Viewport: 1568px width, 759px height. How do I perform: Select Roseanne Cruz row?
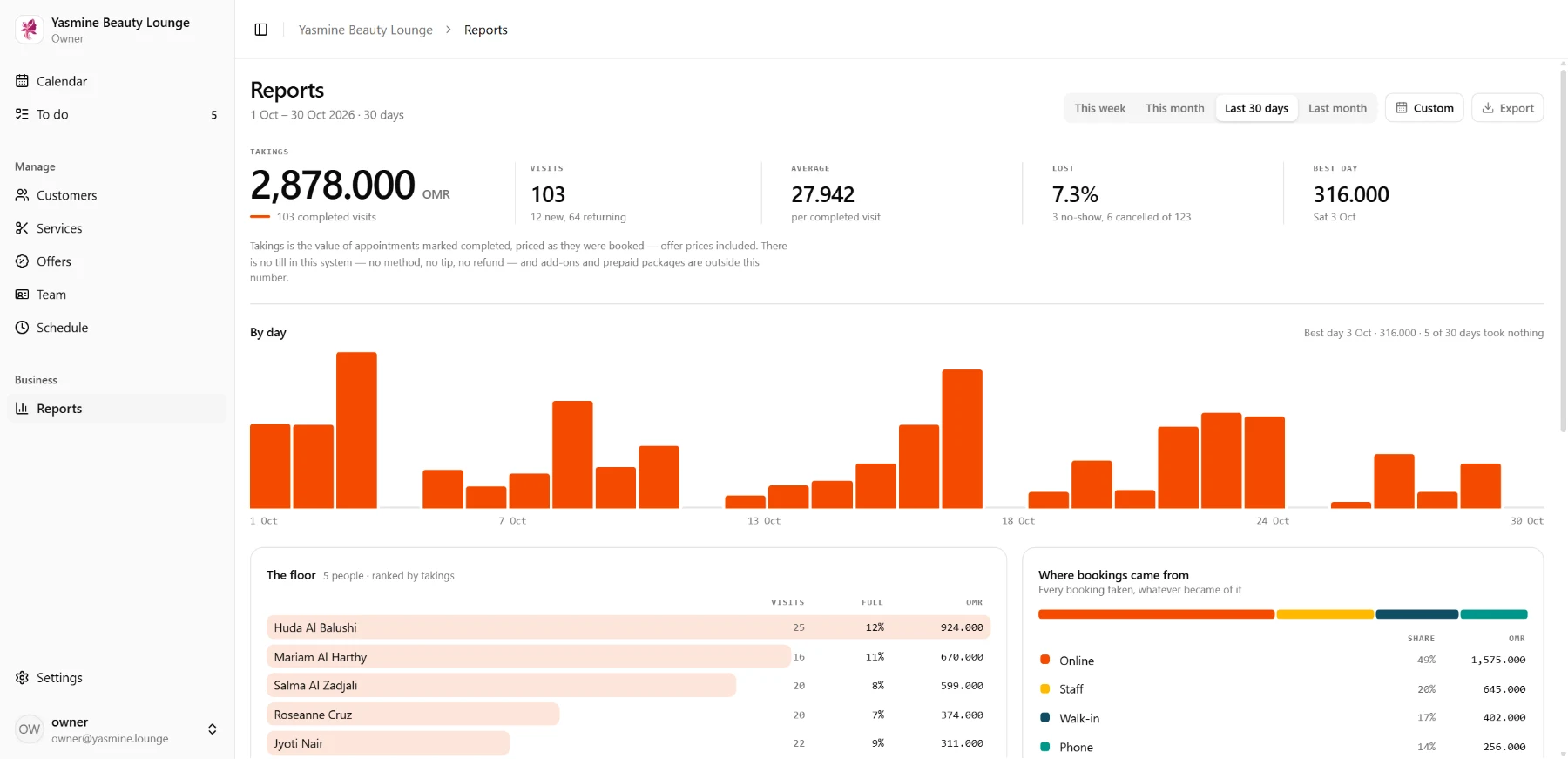(628, 715)
